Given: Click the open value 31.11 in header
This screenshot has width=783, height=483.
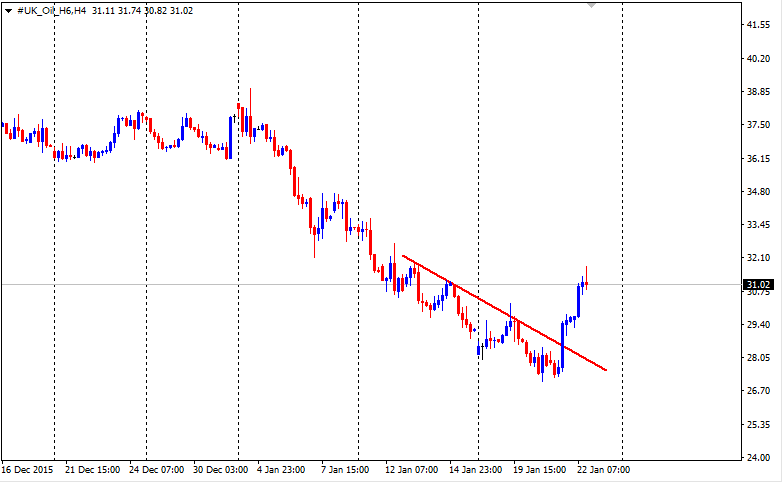Looking at the screenshot, I should pos(103,10).
